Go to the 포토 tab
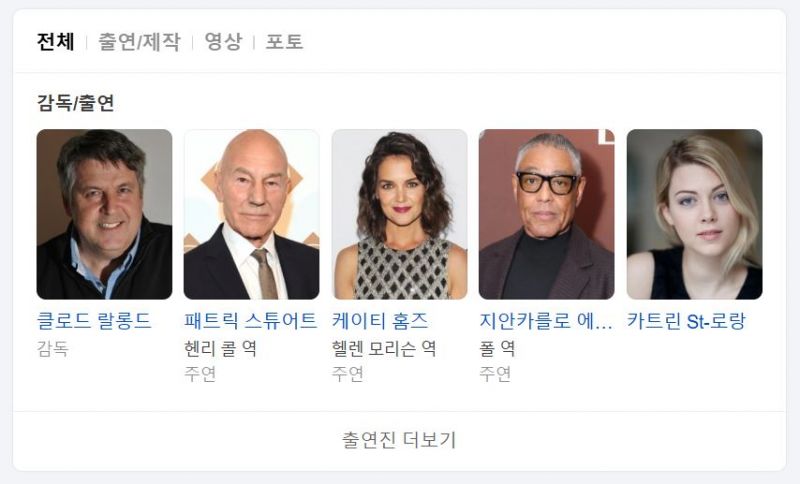Screen dimensions: 800x484 click(284, 41)
